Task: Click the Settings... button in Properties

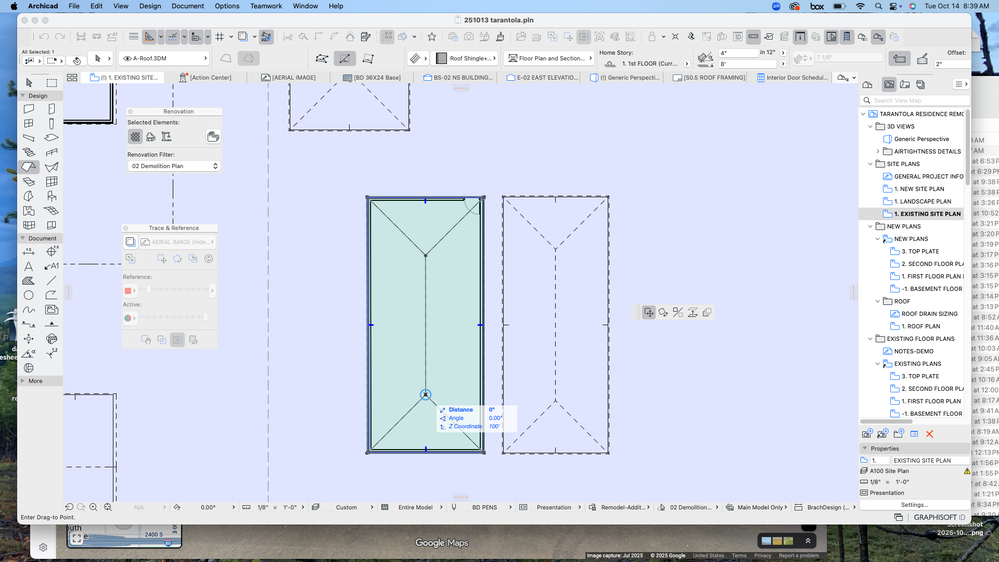Action: click(x=913, y=505)
